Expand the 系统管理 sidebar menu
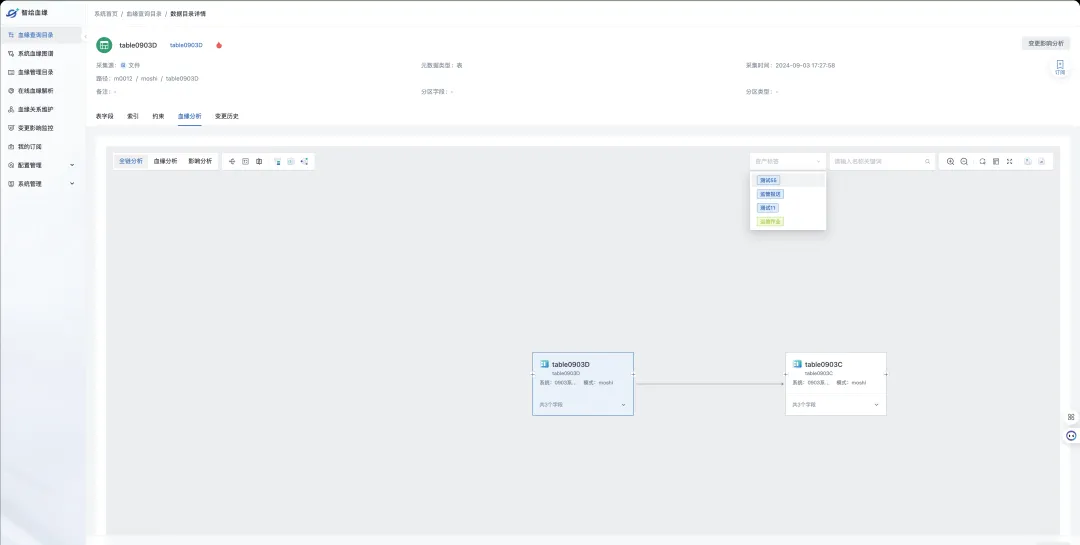Image resolution: width=1080 pixels, height=545 pixels. [41, 184]
